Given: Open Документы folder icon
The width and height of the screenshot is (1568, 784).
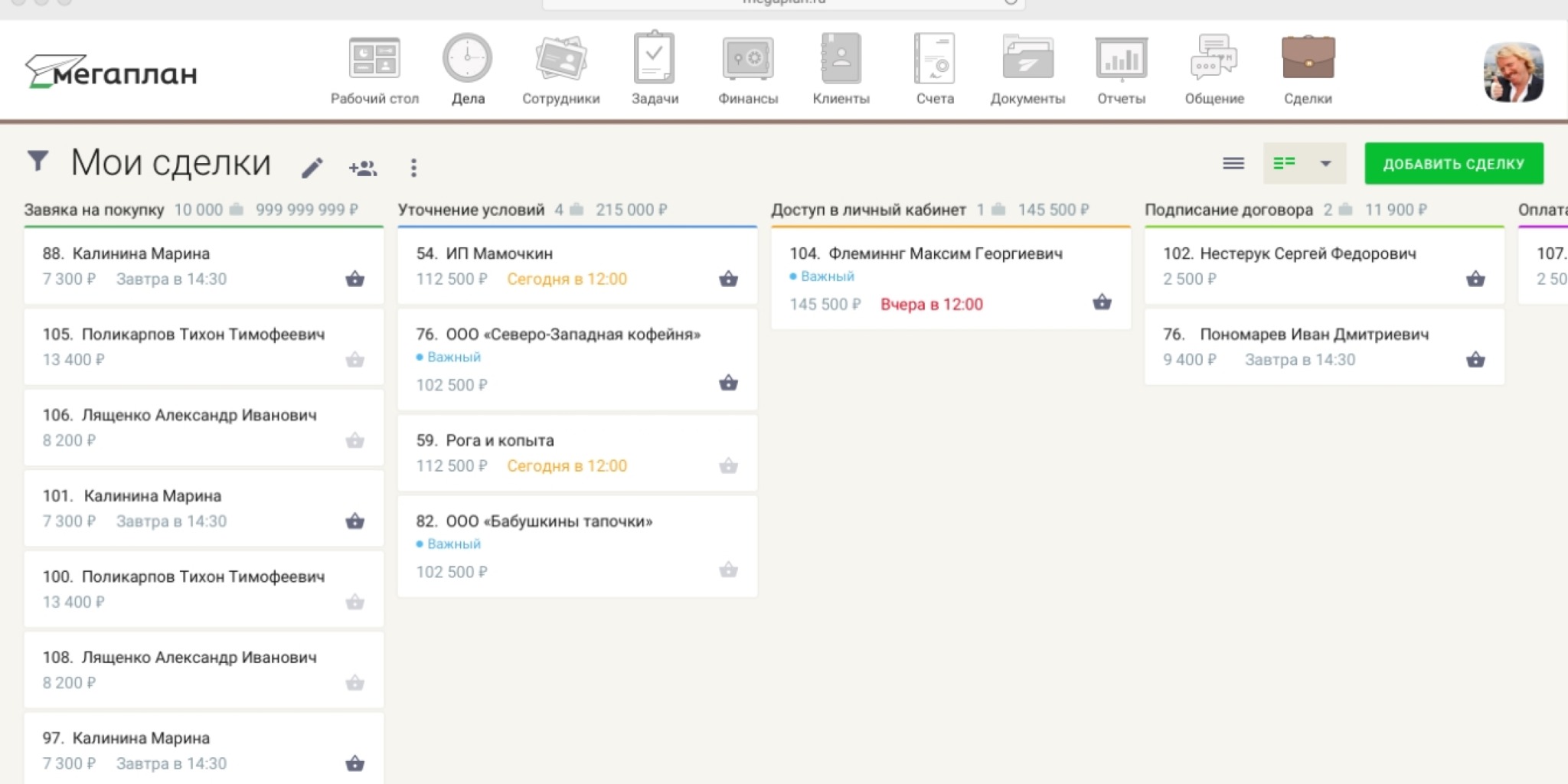Looking at the screenshot, I should (1028, 57).
